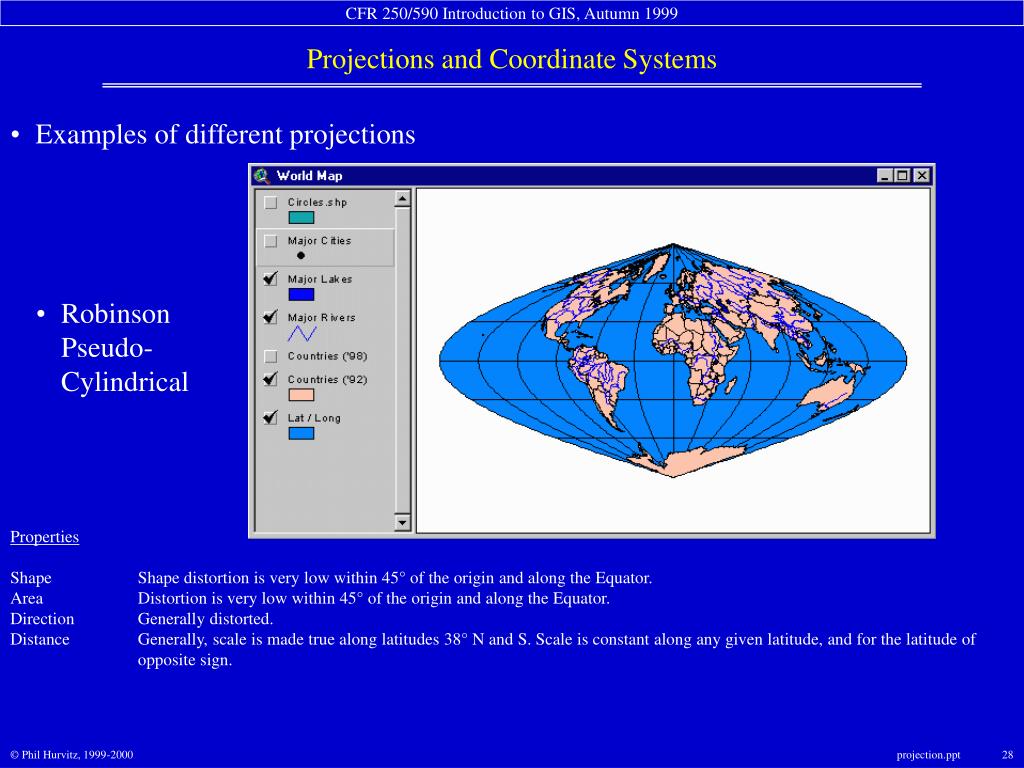This screenshot has height=768, width=1024.
Task: Select the Major Cities layer name
Action: point(319,241)
